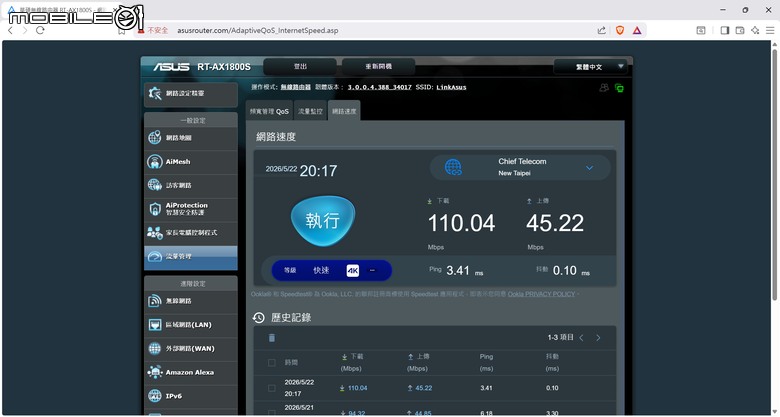The width and height of the screenshot is (780, 417).
Task: Click trash icon to delete history records
Action: click(x=272, y=338)
